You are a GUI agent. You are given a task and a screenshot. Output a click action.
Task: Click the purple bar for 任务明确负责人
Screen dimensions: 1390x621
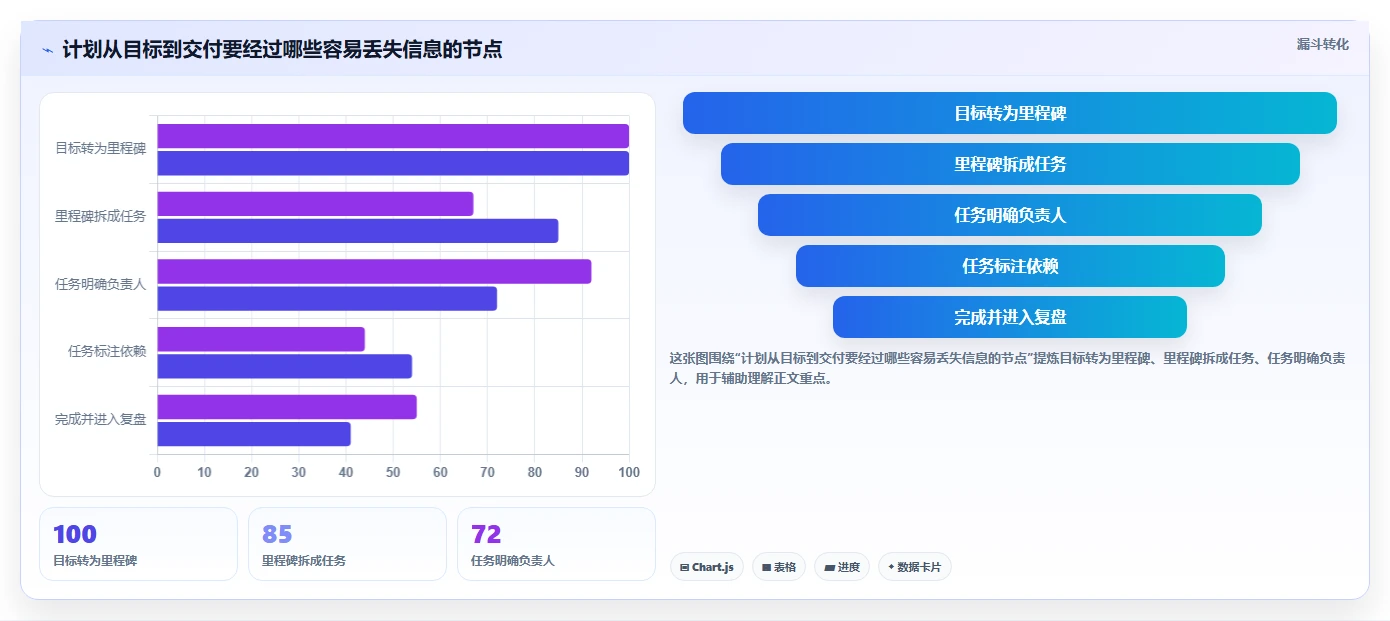[x=374, y=272]
